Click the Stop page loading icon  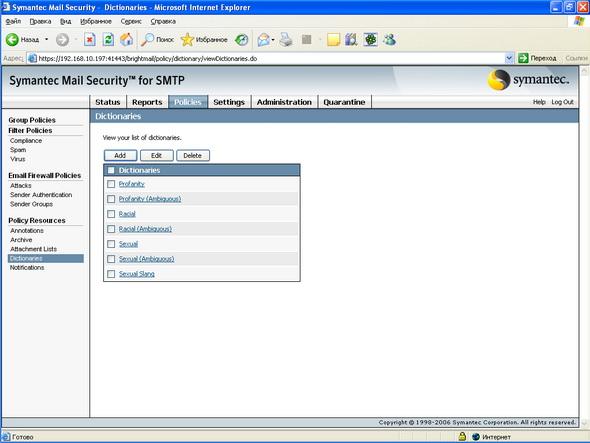coord(90,40)
